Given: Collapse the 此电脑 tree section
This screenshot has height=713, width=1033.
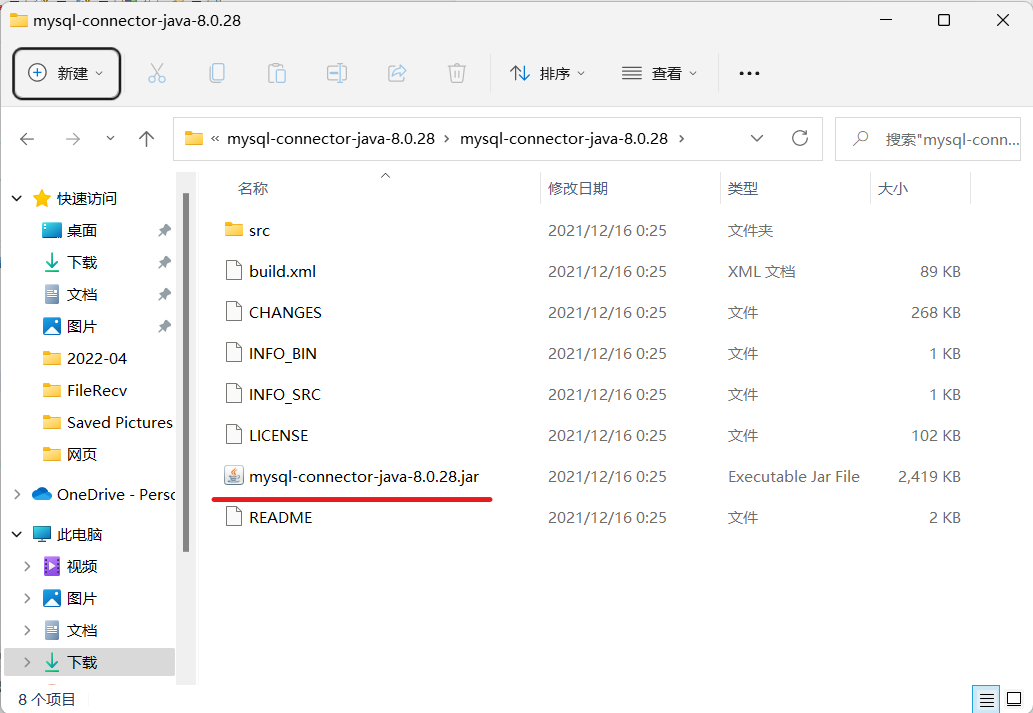Looking at the screenshot, I should tap(17, 534).
